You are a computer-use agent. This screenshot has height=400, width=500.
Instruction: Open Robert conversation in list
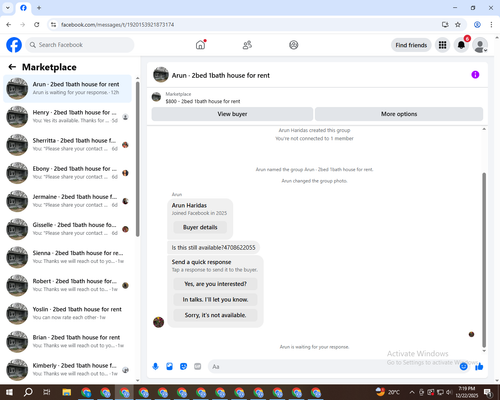click(x=67, y=285)
